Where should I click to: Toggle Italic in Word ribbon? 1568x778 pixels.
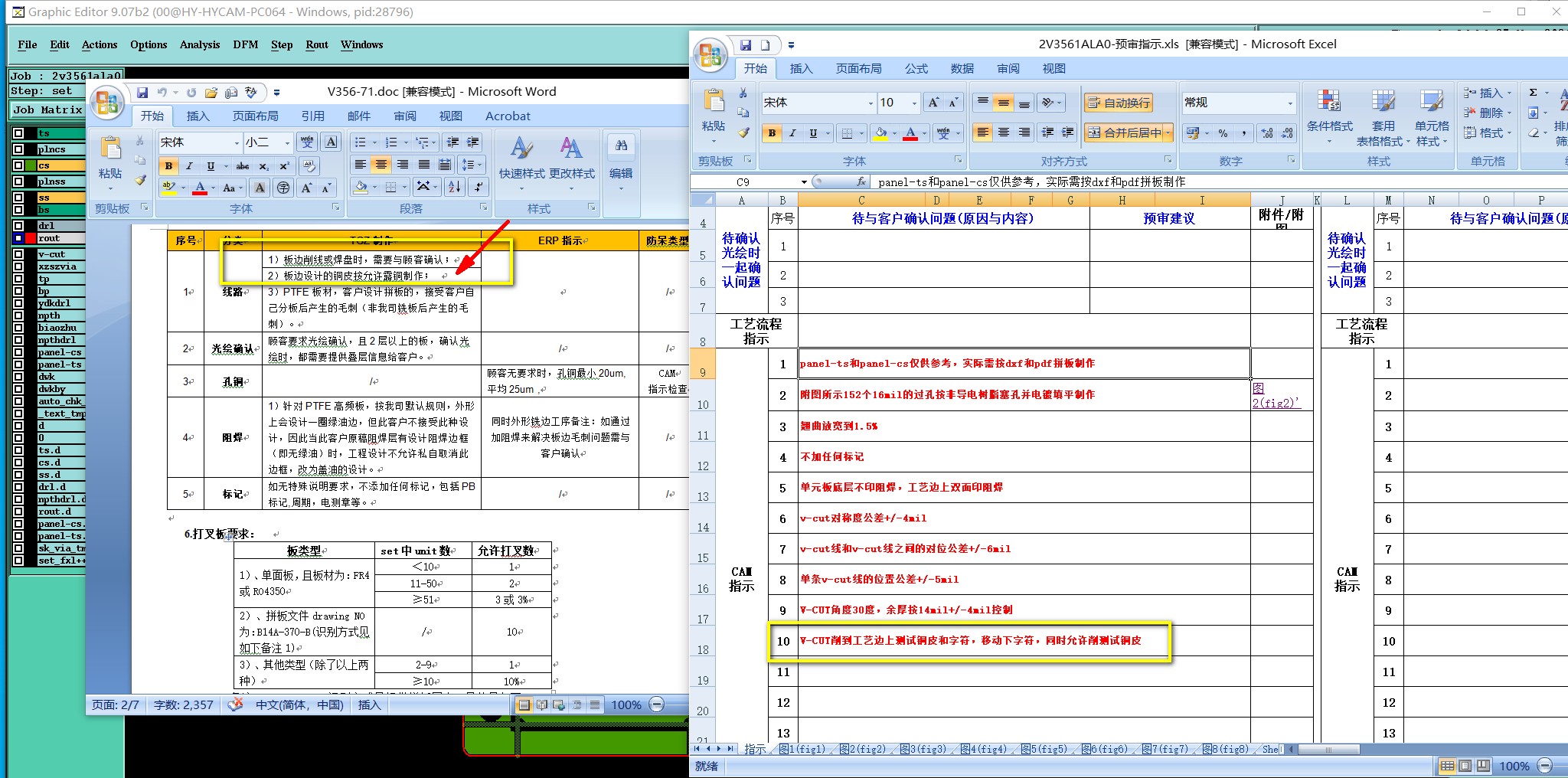click(189, 165)
